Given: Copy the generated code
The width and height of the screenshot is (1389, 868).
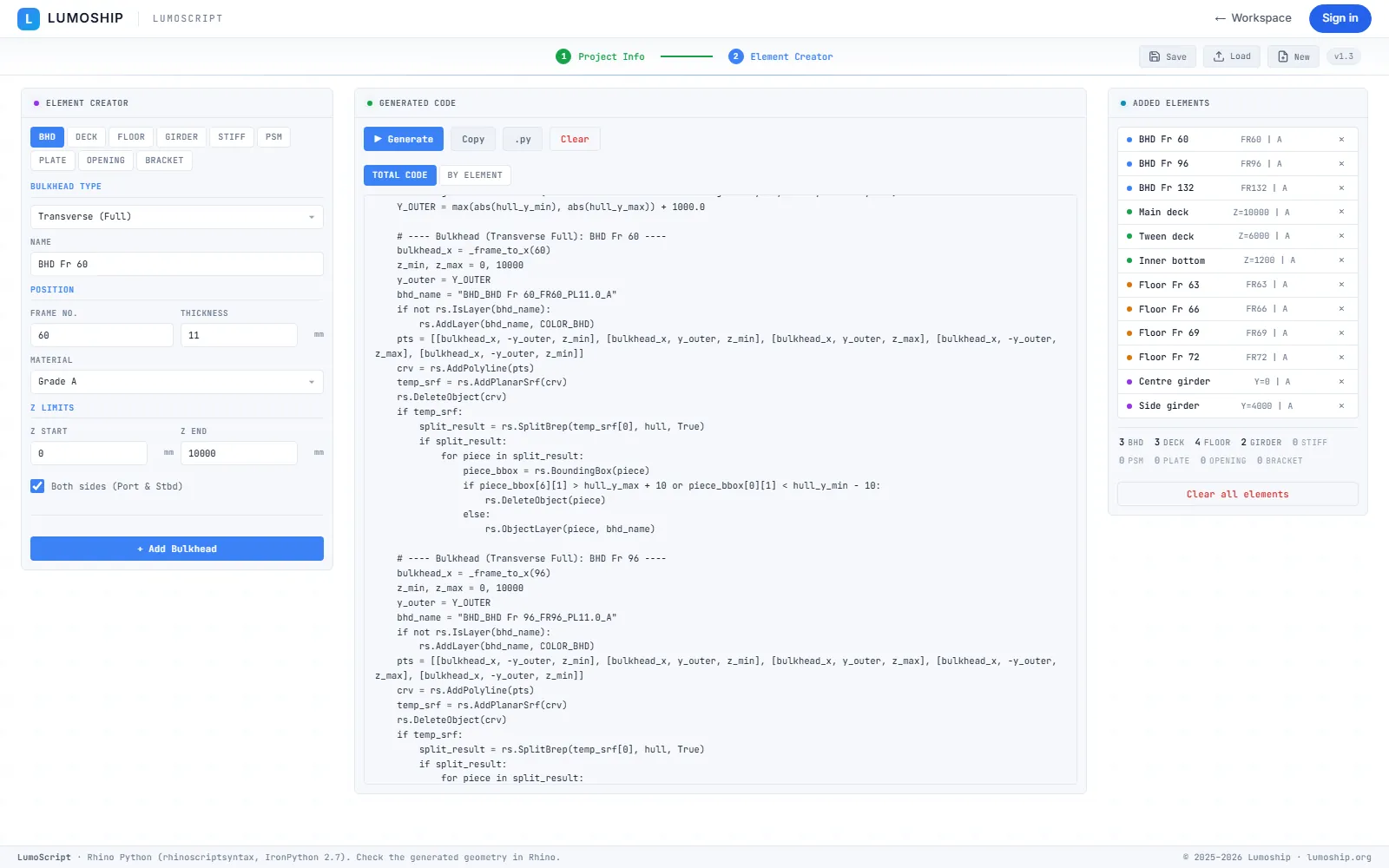Looking at the screenshot, I should pos(473,139).
